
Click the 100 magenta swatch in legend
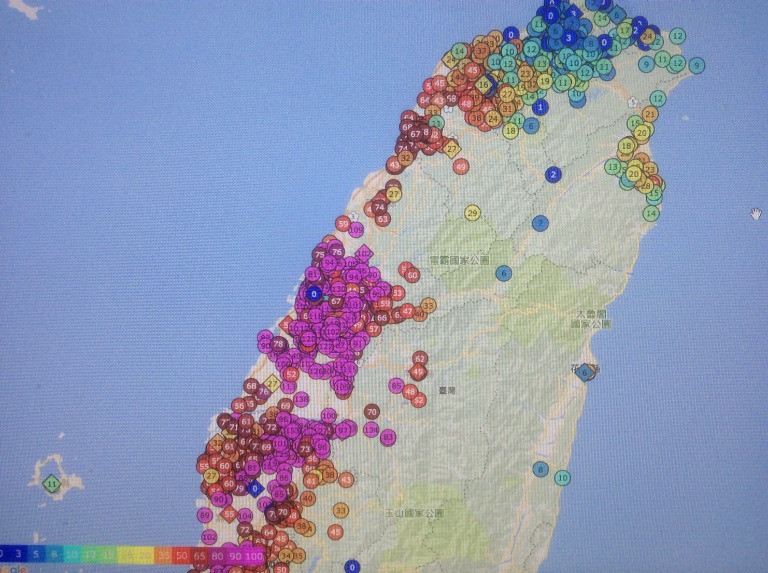[253, 554]
